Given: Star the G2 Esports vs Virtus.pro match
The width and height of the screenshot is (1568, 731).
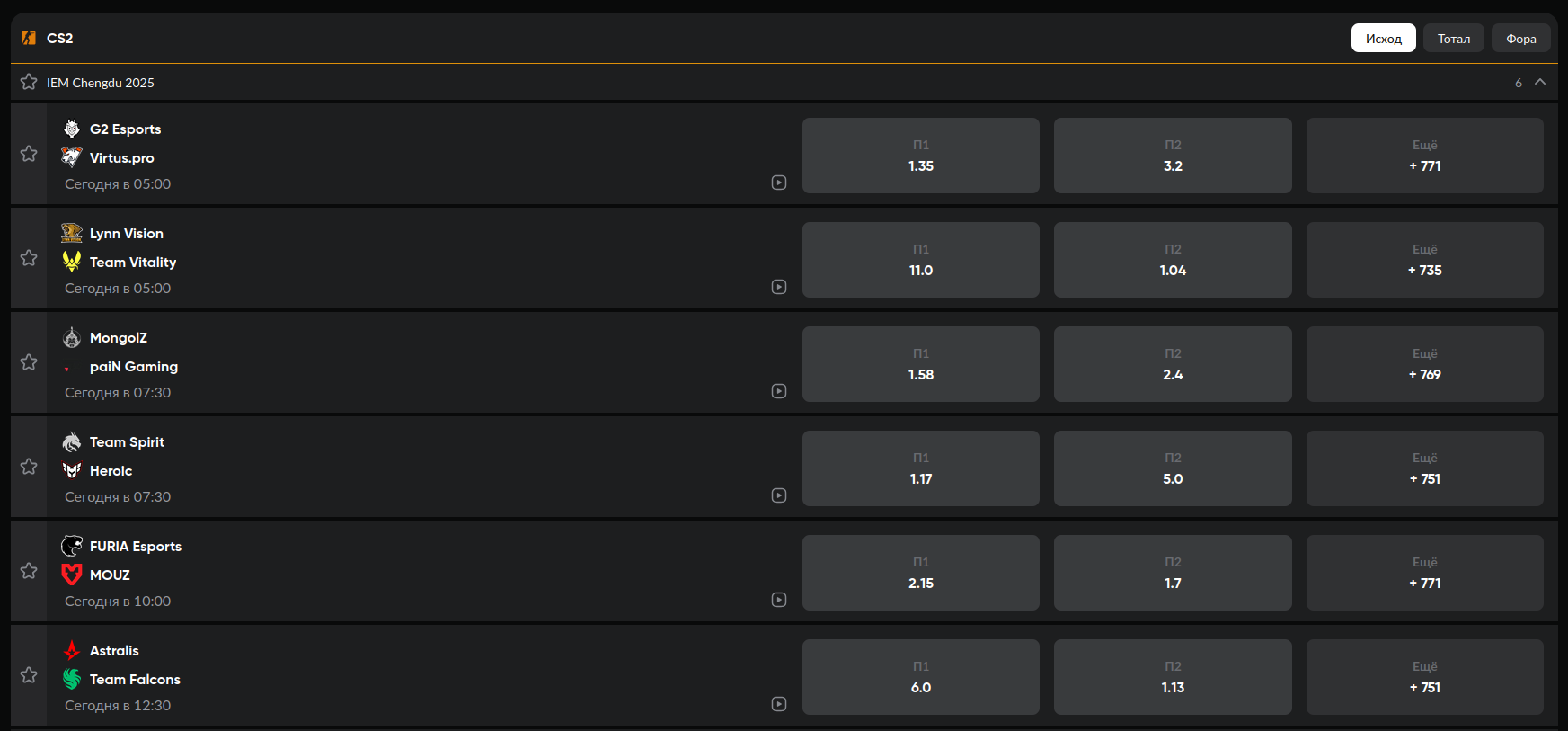Looking at the screenshot, I should [29, 154].
